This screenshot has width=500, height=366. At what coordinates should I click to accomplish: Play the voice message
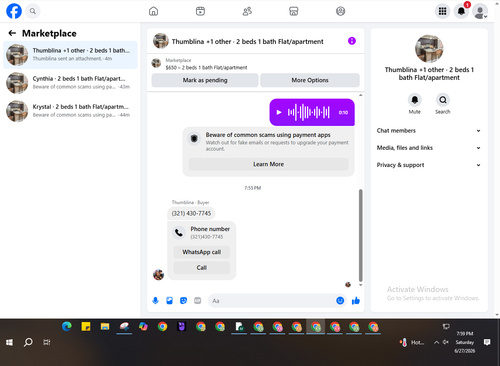pos(279,112)
